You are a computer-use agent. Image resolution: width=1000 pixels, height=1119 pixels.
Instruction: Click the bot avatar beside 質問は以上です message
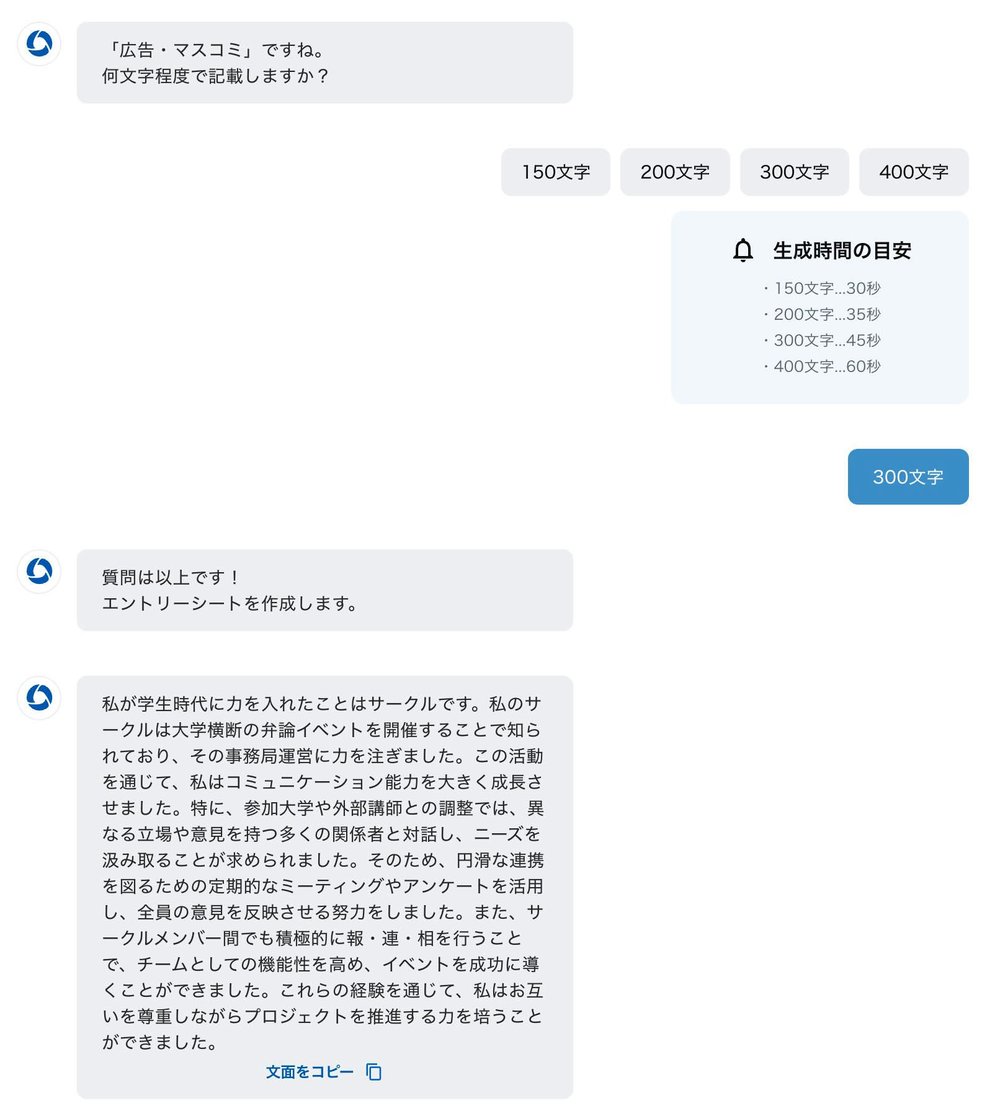coord(39,571)
